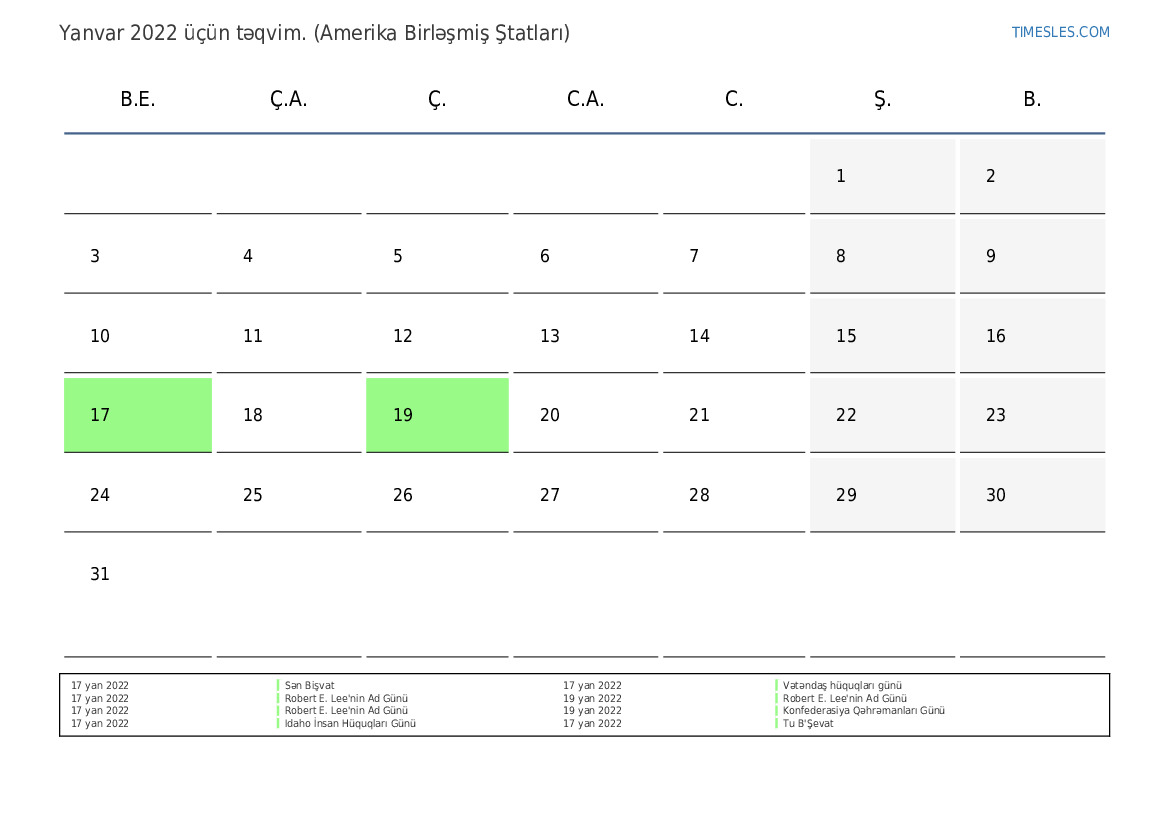Viewport: 1169px width, 827px height.
Task: Click the Tu B'Şevat holiday entry
Action: (x=808, y=723)
